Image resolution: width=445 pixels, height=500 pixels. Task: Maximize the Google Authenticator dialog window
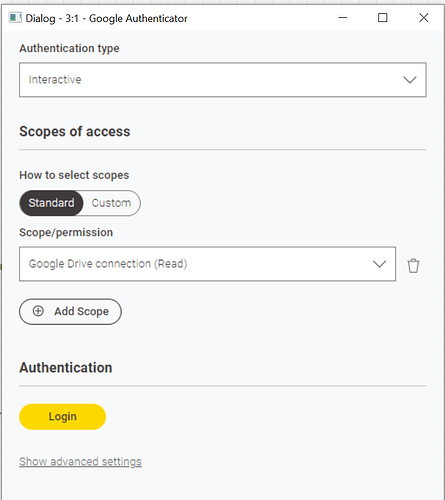[x=383, y=18]
